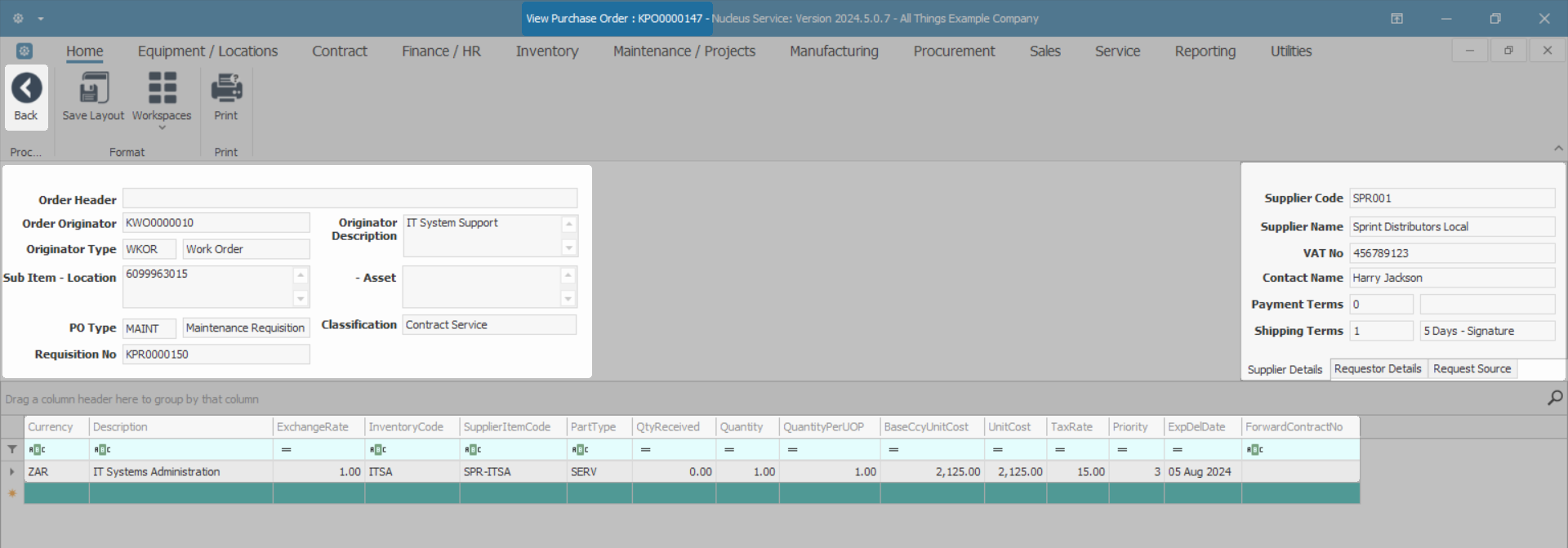Open the Utilities menu

(x=1290, y=51)
